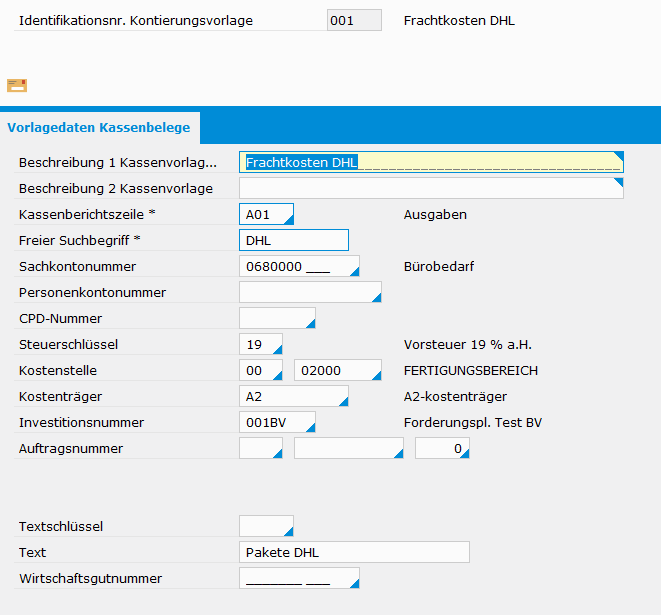Click the Kostenstelle prefix field 00

pyautogui.click(x=261, y=370)
